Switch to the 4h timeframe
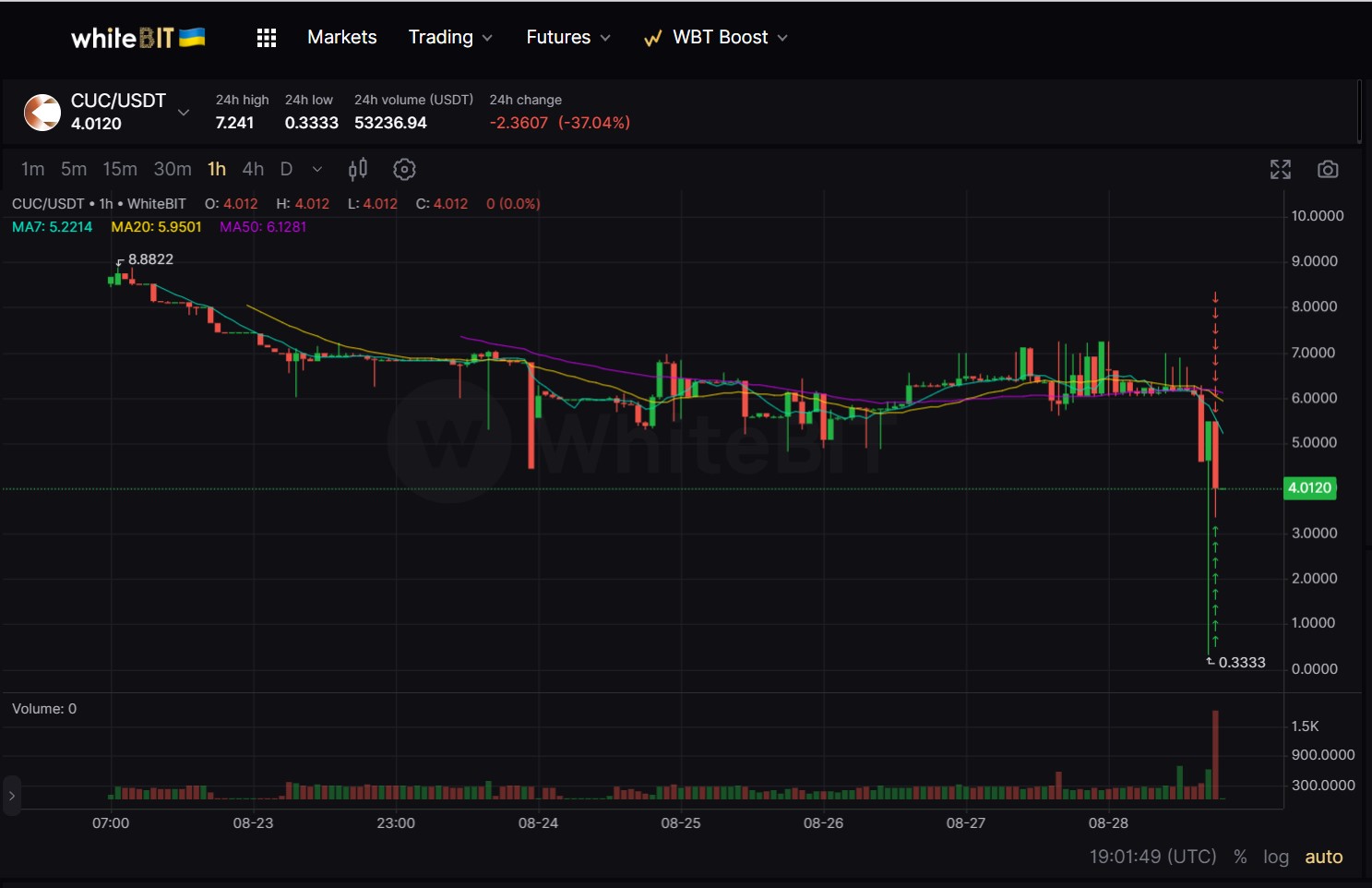This screenshot has width=1372, height=888. pos(253,169)
